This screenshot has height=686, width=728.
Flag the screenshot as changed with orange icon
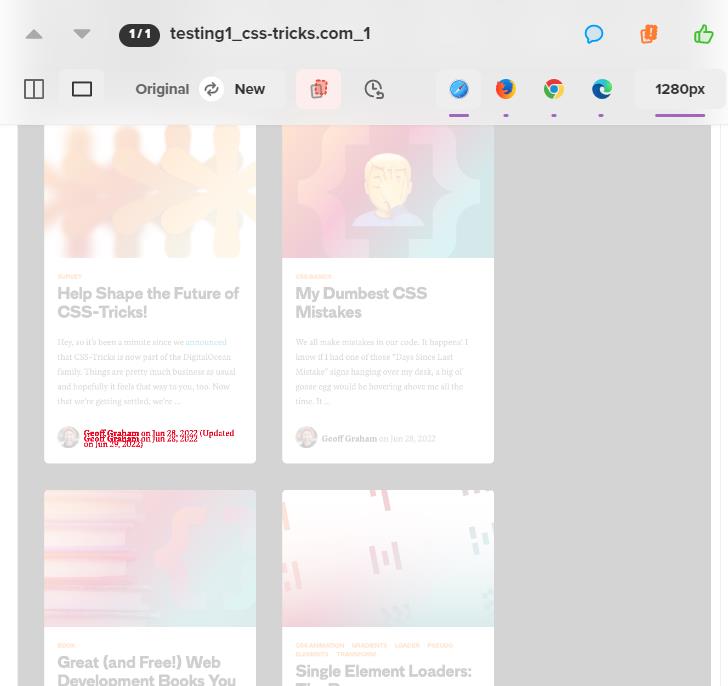[x=649, y=34]
